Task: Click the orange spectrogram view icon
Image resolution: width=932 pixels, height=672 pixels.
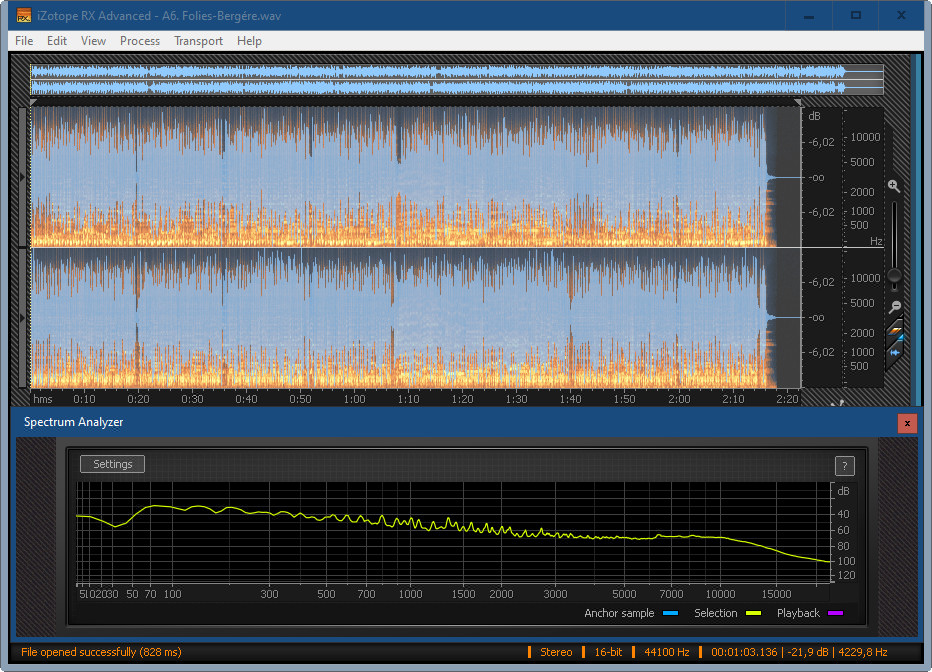Action: [x=895, y=330]
